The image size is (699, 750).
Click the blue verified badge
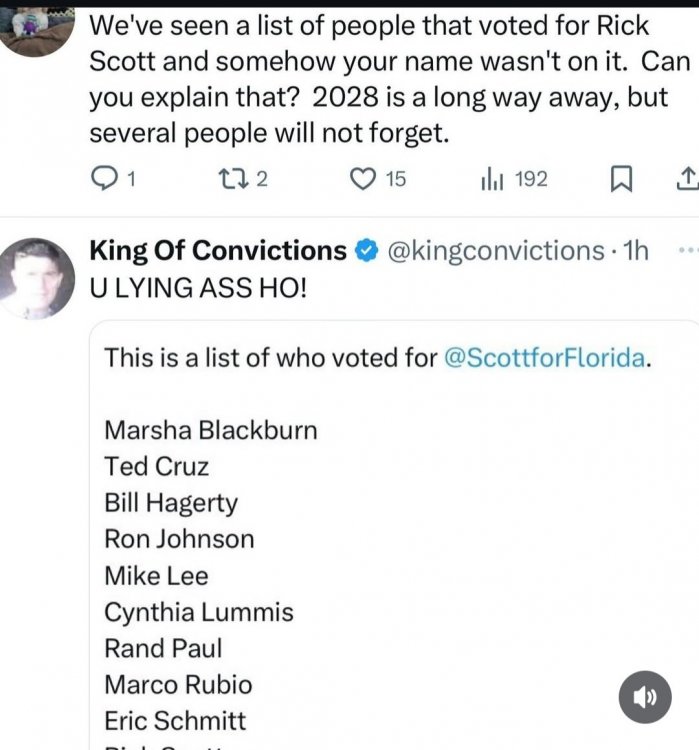pos(366,251)
